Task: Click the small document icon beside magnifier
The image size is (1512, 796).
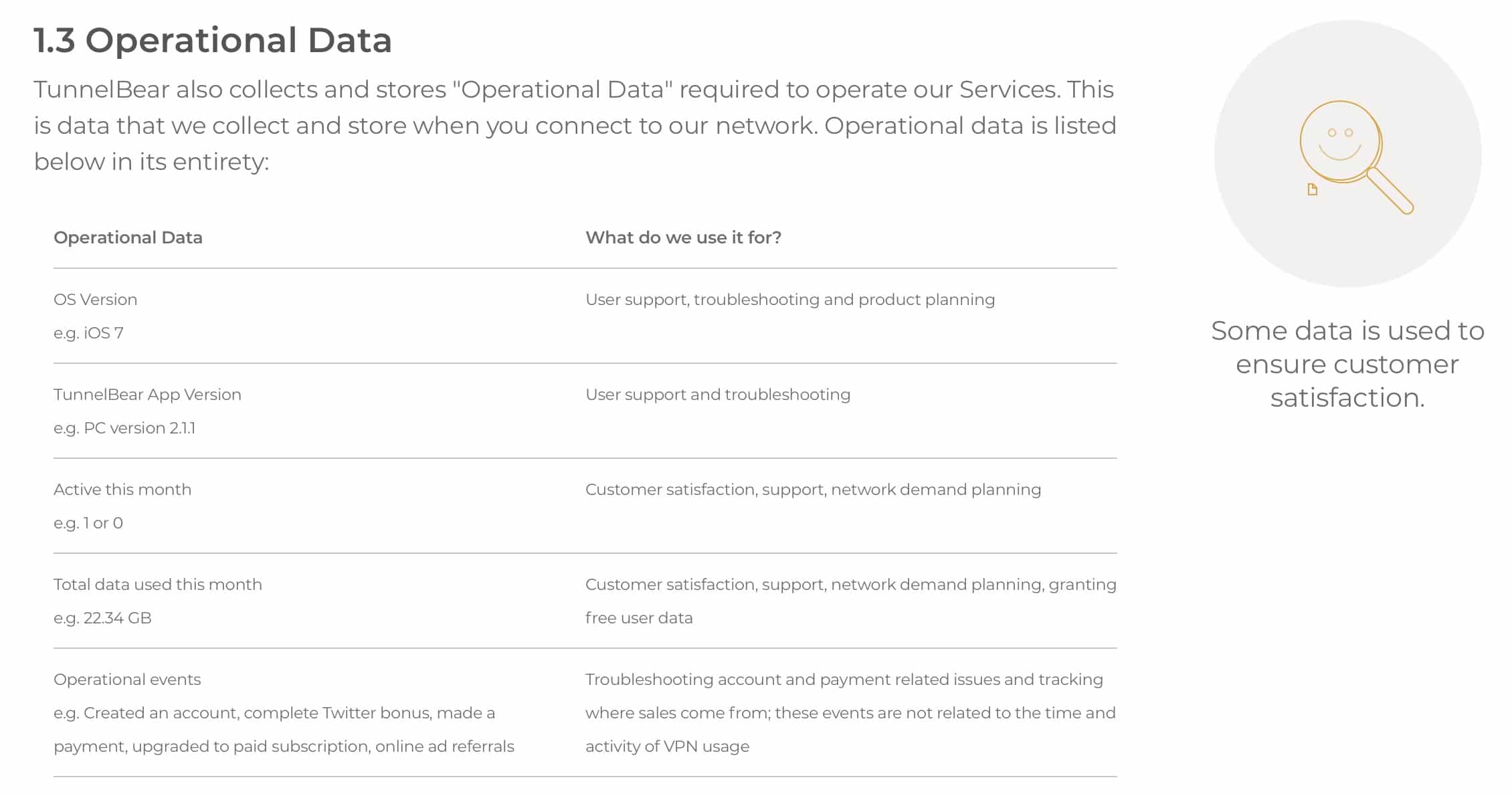Action: pyautogui.click(x=1313, y=189)
